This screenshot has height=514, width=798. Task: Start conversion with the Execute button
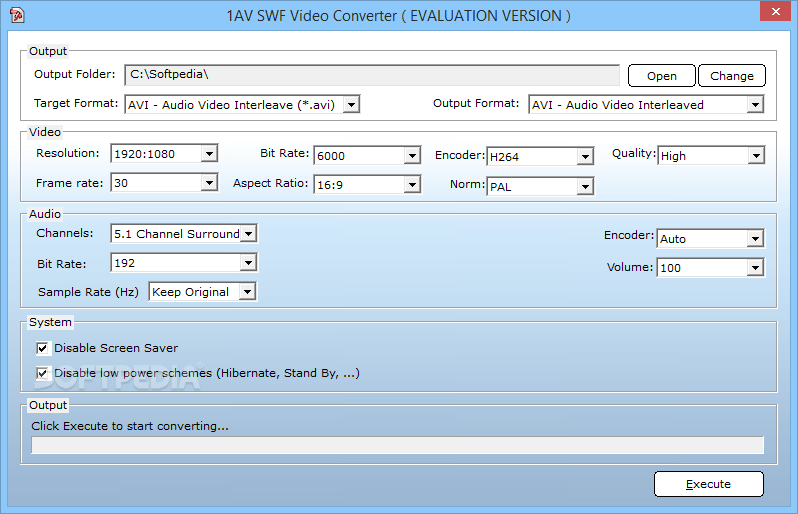pyautogui.click(x=708, y=484)
